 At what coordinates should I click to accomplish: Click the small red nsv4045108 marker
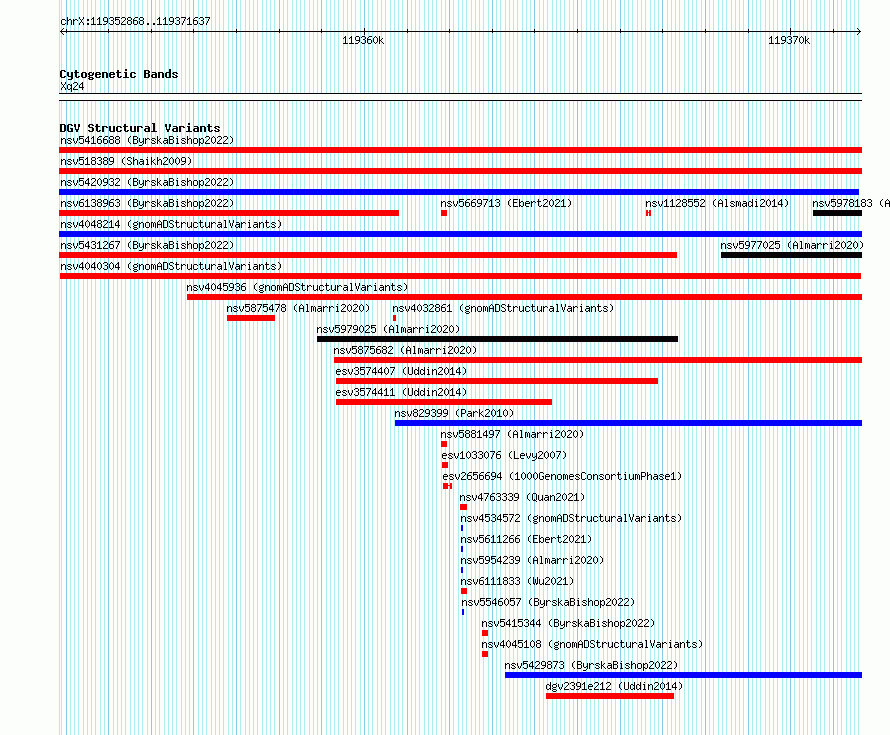click(485, 654)
